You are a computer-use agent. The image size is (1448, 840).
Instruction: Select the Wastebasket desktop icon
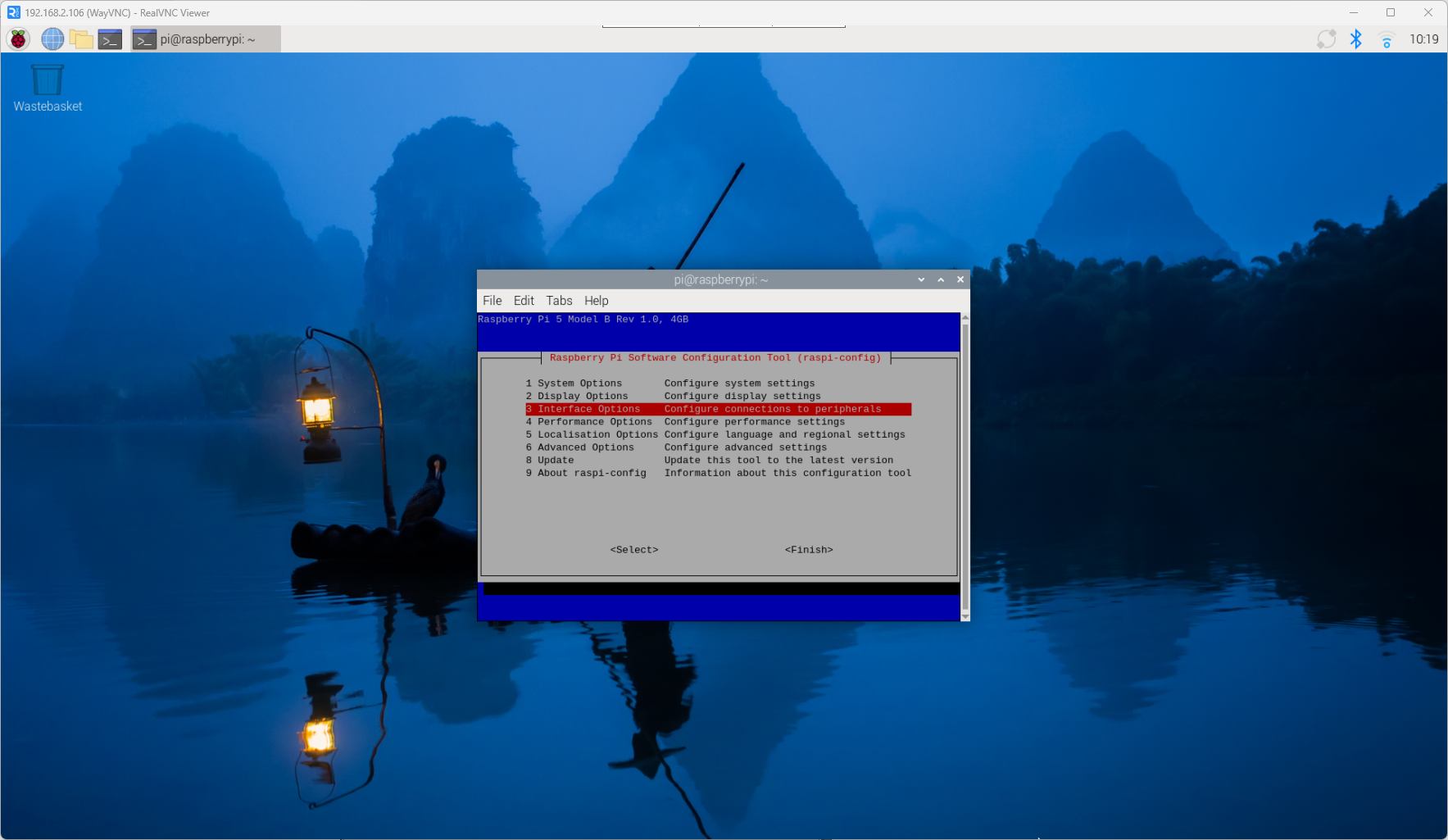point(48,89)
